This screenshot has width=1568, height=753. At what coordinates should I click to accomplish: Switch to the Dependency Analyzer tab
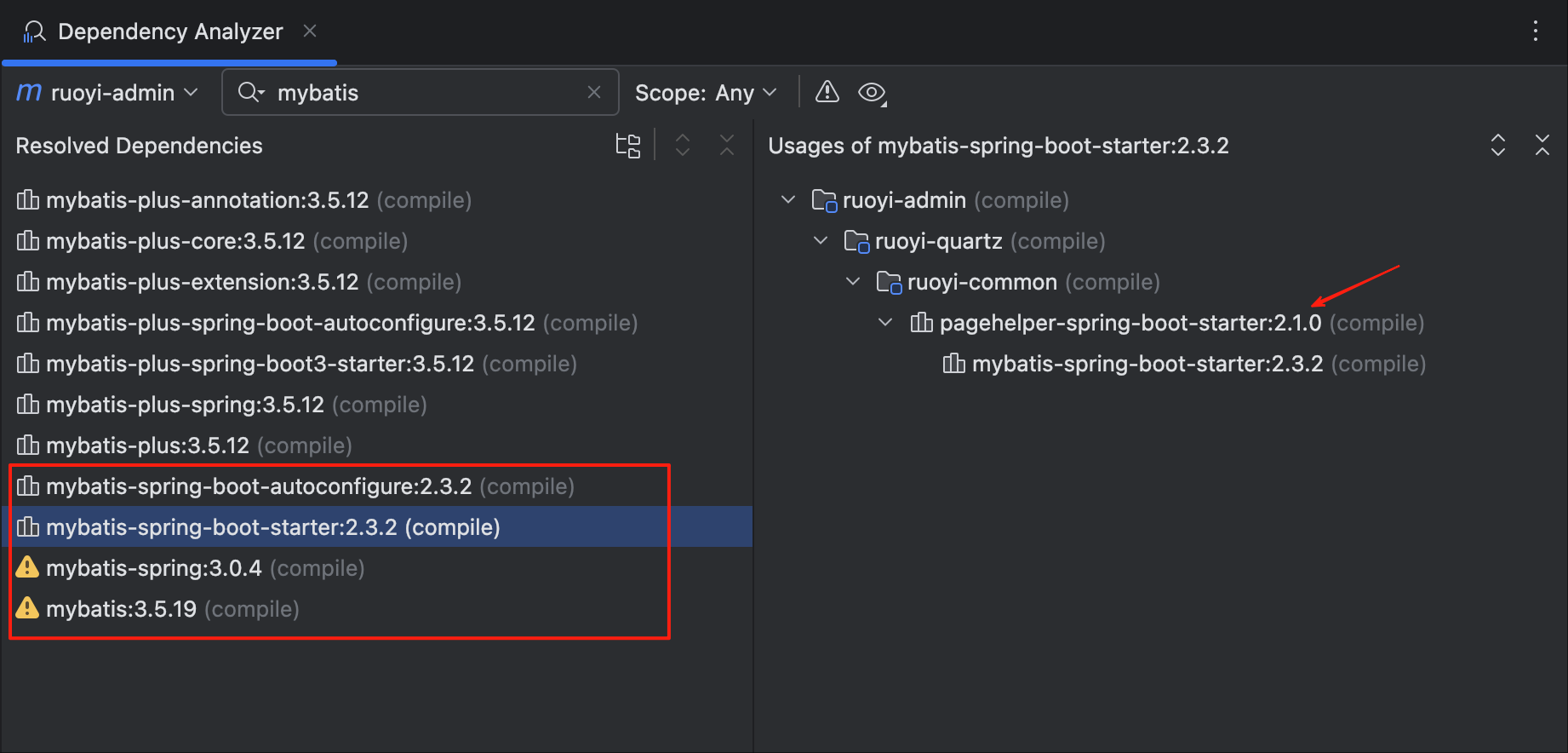click(x=169, y=32)
